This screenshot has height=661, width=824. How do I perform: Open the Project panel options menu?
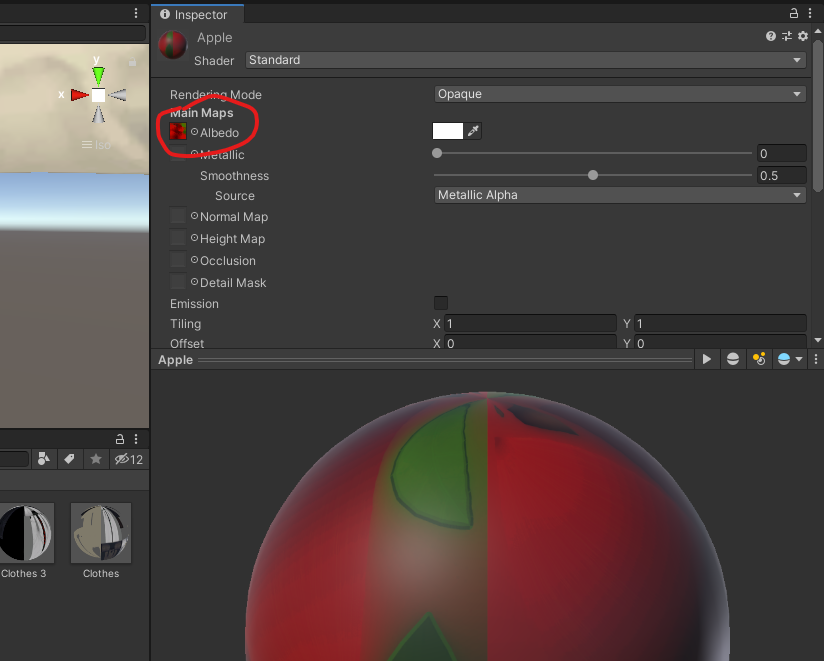[x=136, y=439]
